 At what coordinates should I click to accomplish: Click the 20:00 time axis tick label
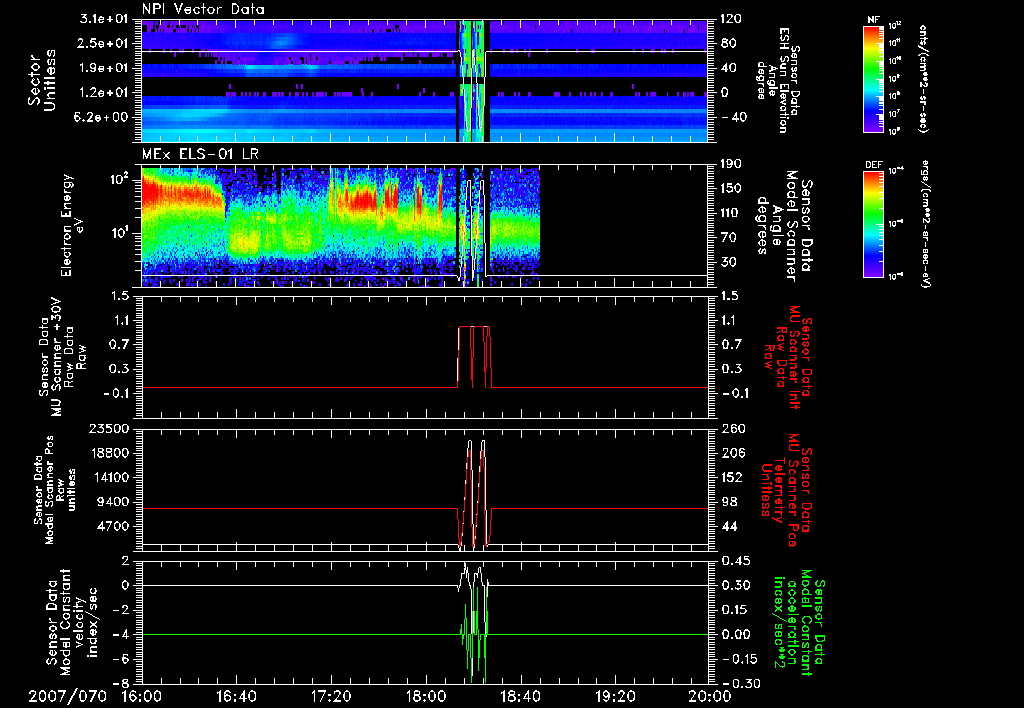[x=708, y=695]
